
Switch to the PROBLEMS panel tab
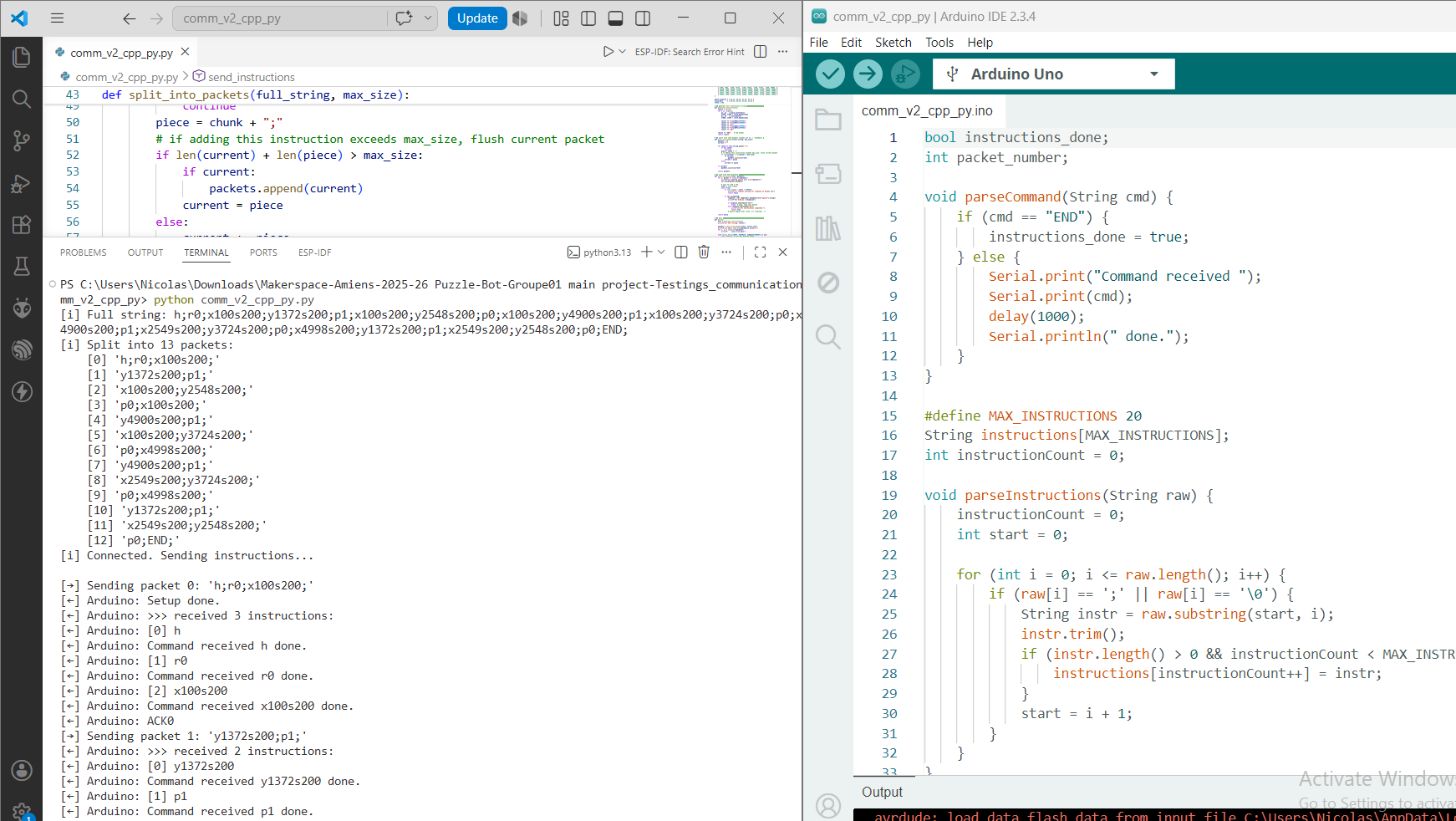(x=83, y=252)
